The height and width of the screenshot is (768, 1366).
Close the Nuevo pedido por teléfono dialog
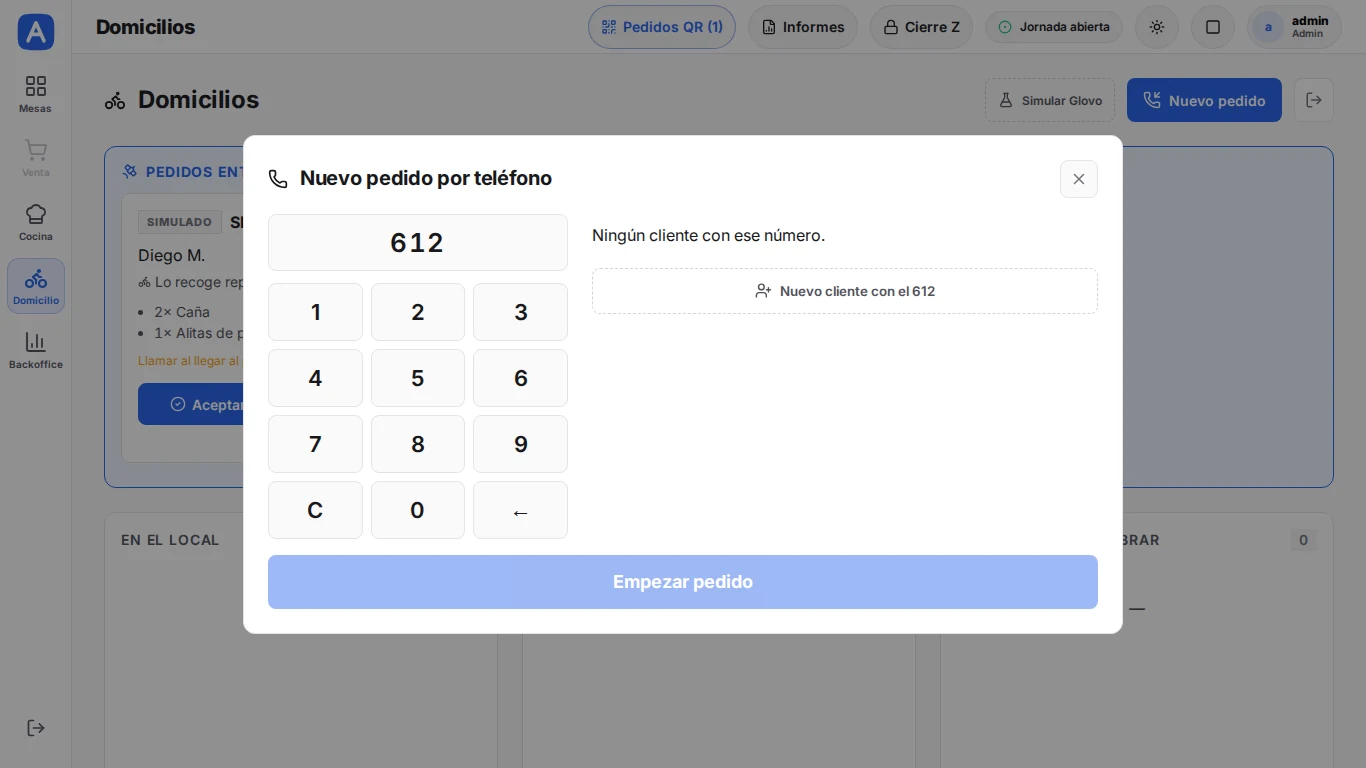(x=1078, y=179)
